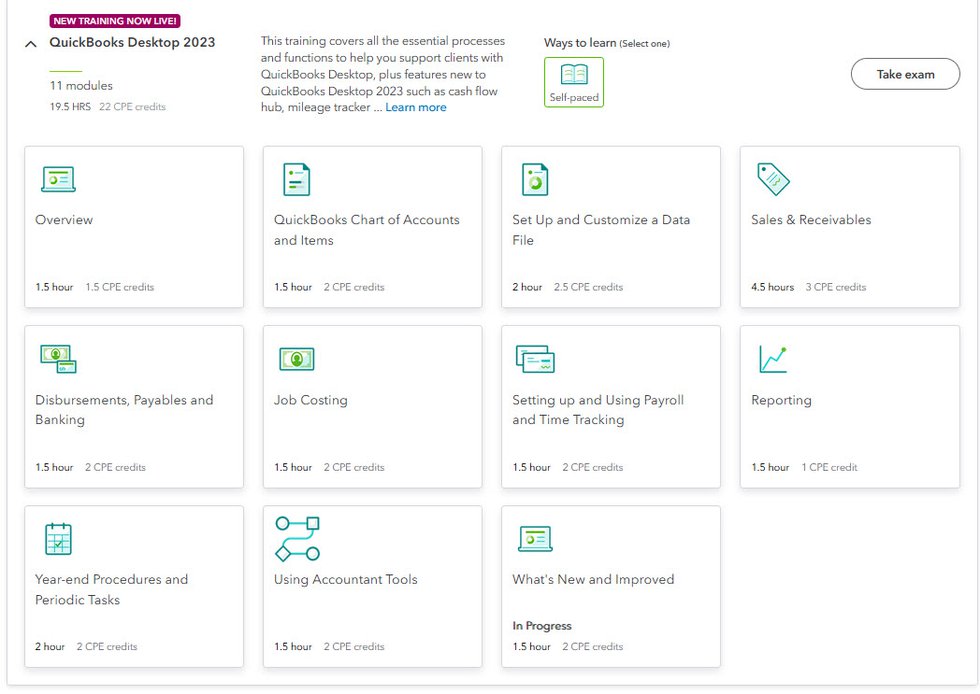Open the Reporting module title
Viewport: 980px width, 694px height.
point(781,400)
